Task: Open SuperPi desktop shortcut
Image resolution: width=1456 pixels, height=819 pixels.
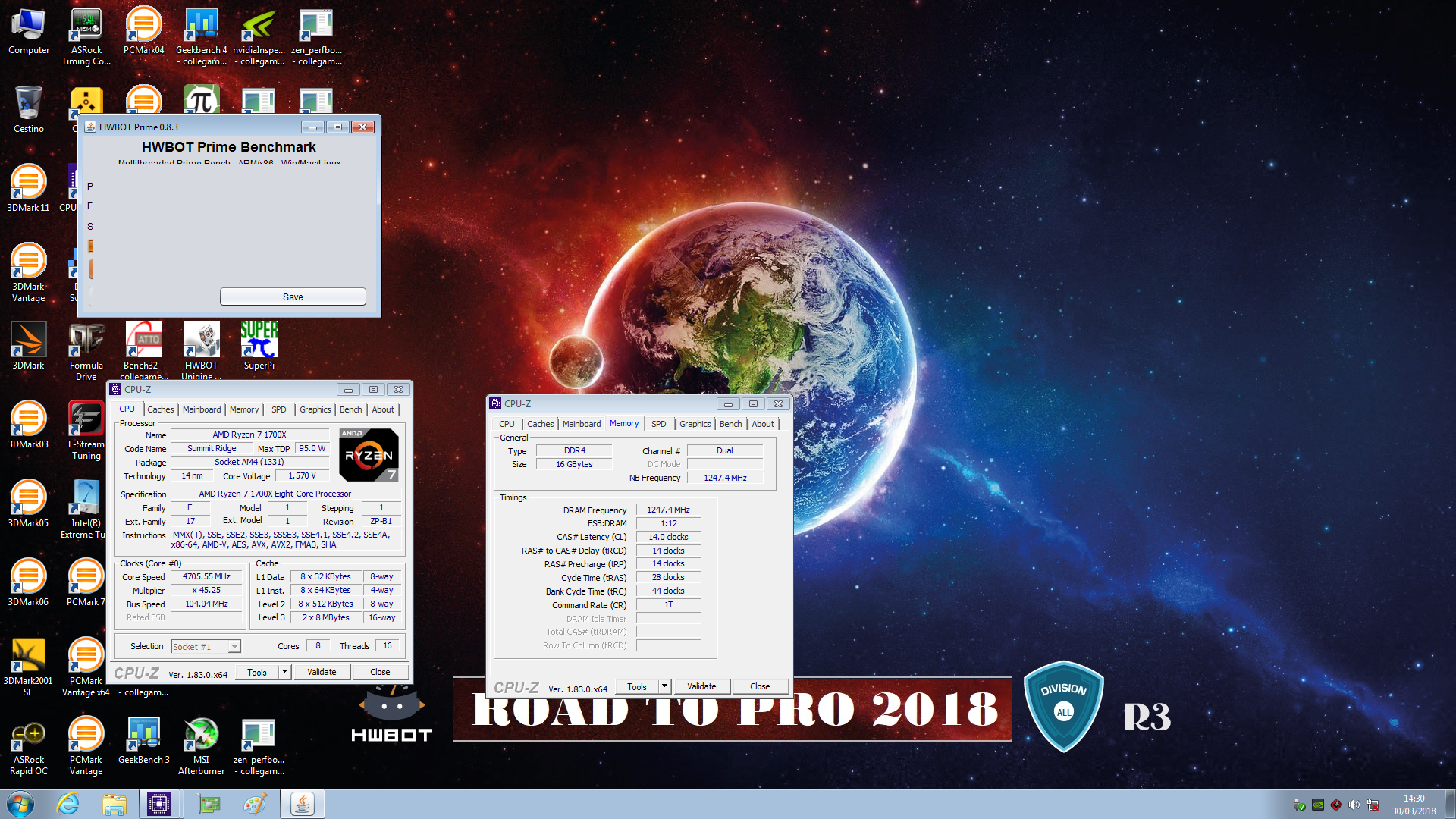Action: coord(259,347)
